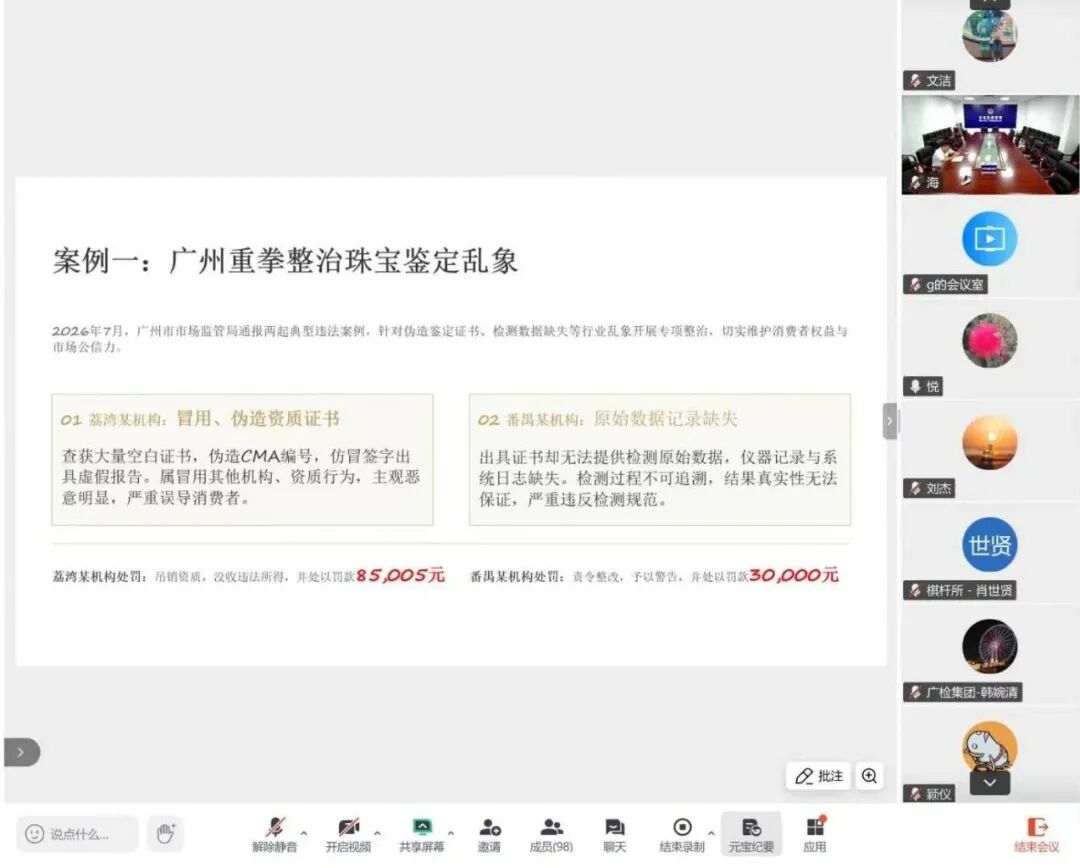This screenshot has width=1080, height=868.
Task: Click heading 冒用、伪造资质证书
Action: tap(258, 418)
